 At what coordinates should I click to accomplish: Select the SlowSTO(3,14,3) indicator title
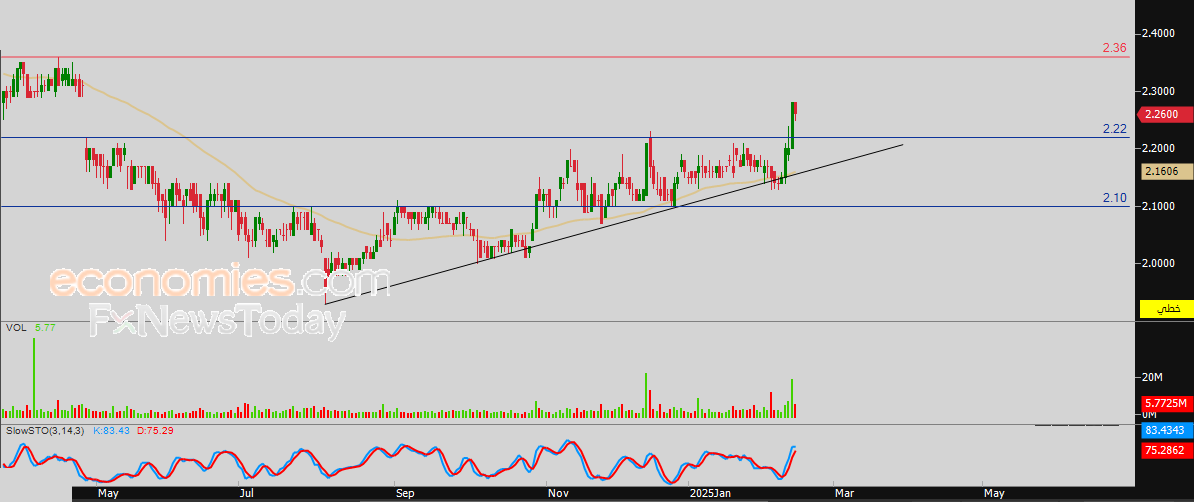(45, 430)
